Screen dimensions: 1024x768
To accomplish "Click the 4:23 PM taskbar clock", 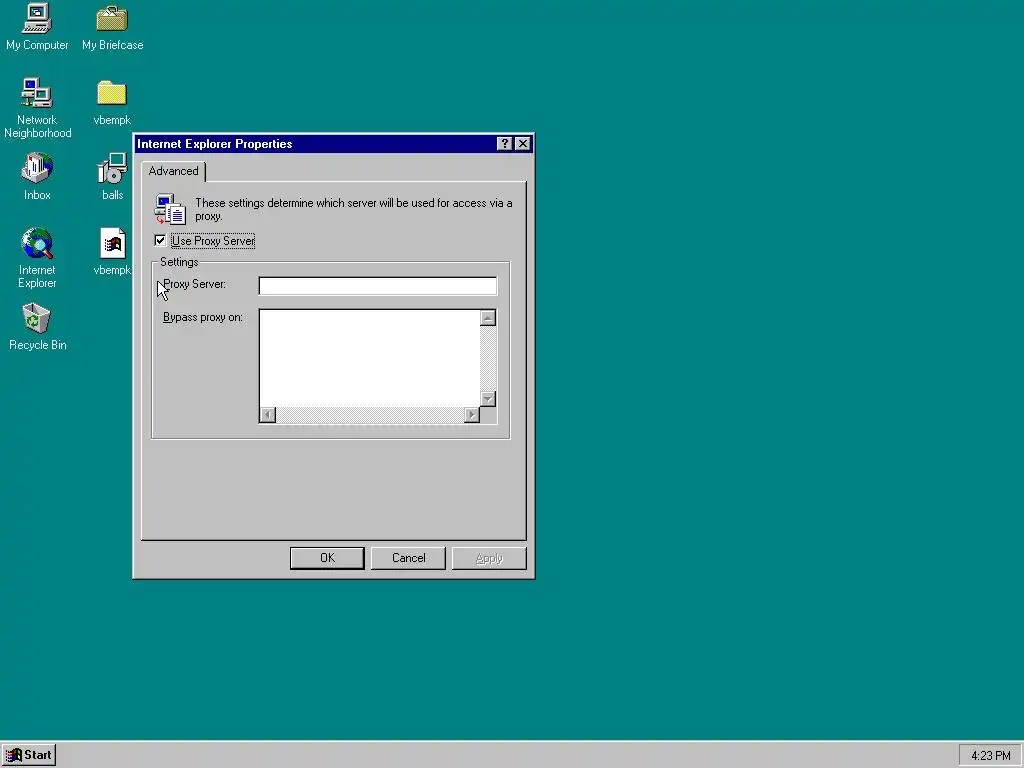I will click(991, 756).
